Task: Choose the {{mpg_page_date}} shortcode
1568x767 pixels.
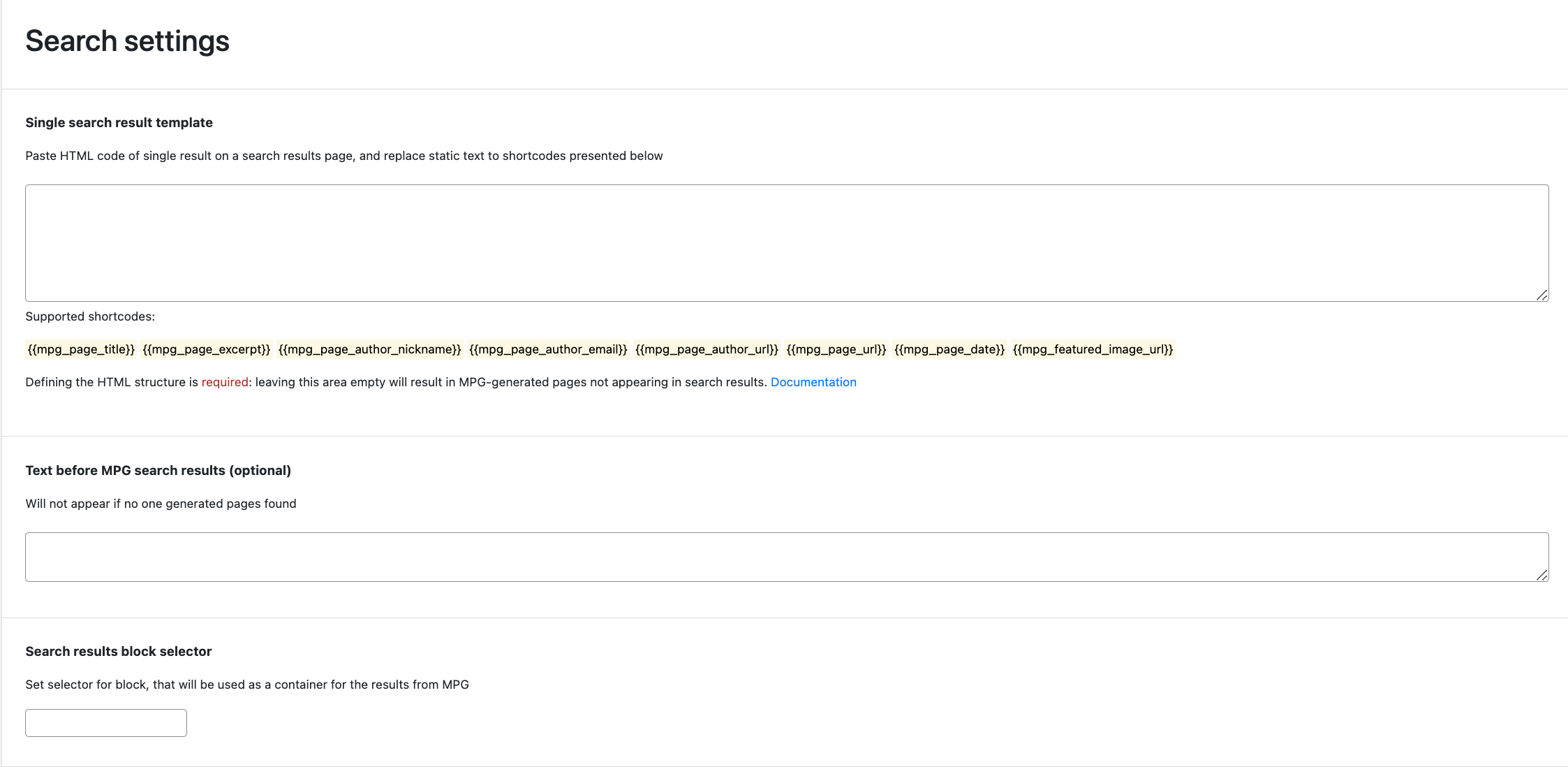Action: coord(949,349)
